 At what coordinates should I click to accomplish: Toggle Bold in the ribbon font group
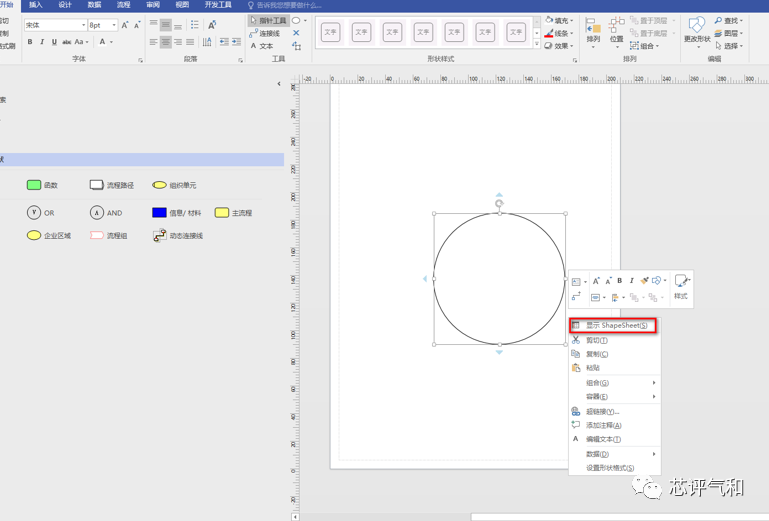click(30, 42)
